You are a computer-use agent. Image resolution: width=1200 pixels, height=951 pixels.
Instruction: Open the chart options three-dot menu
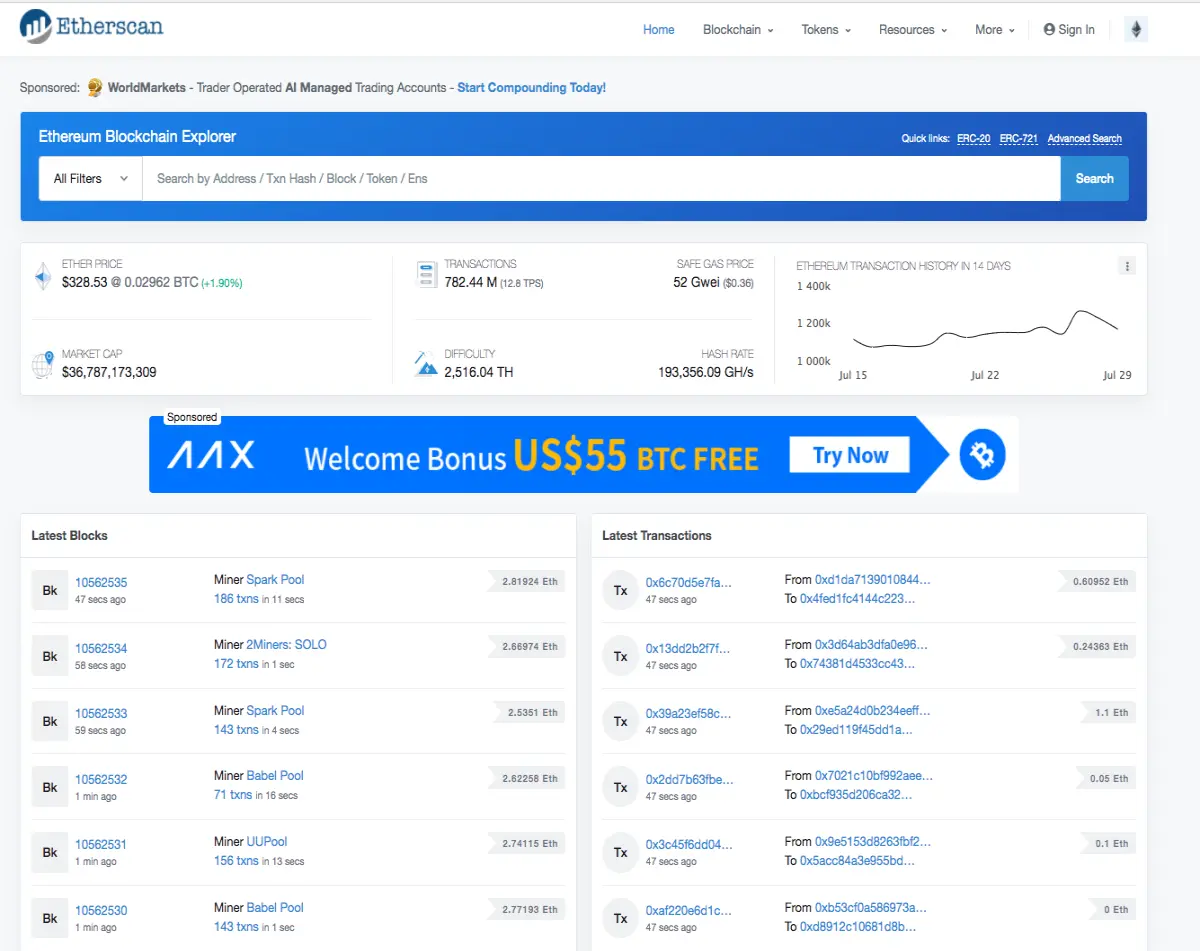point(1127,266)
